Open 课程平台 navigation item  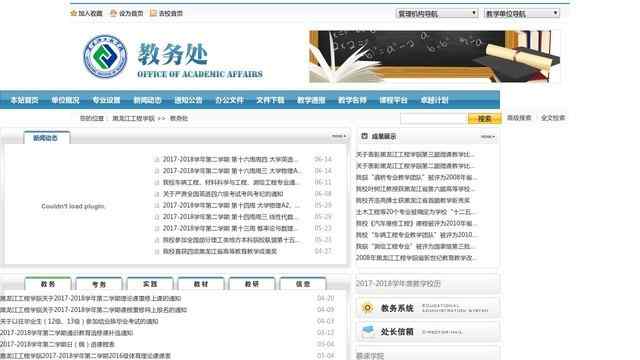tap(393, 100)
